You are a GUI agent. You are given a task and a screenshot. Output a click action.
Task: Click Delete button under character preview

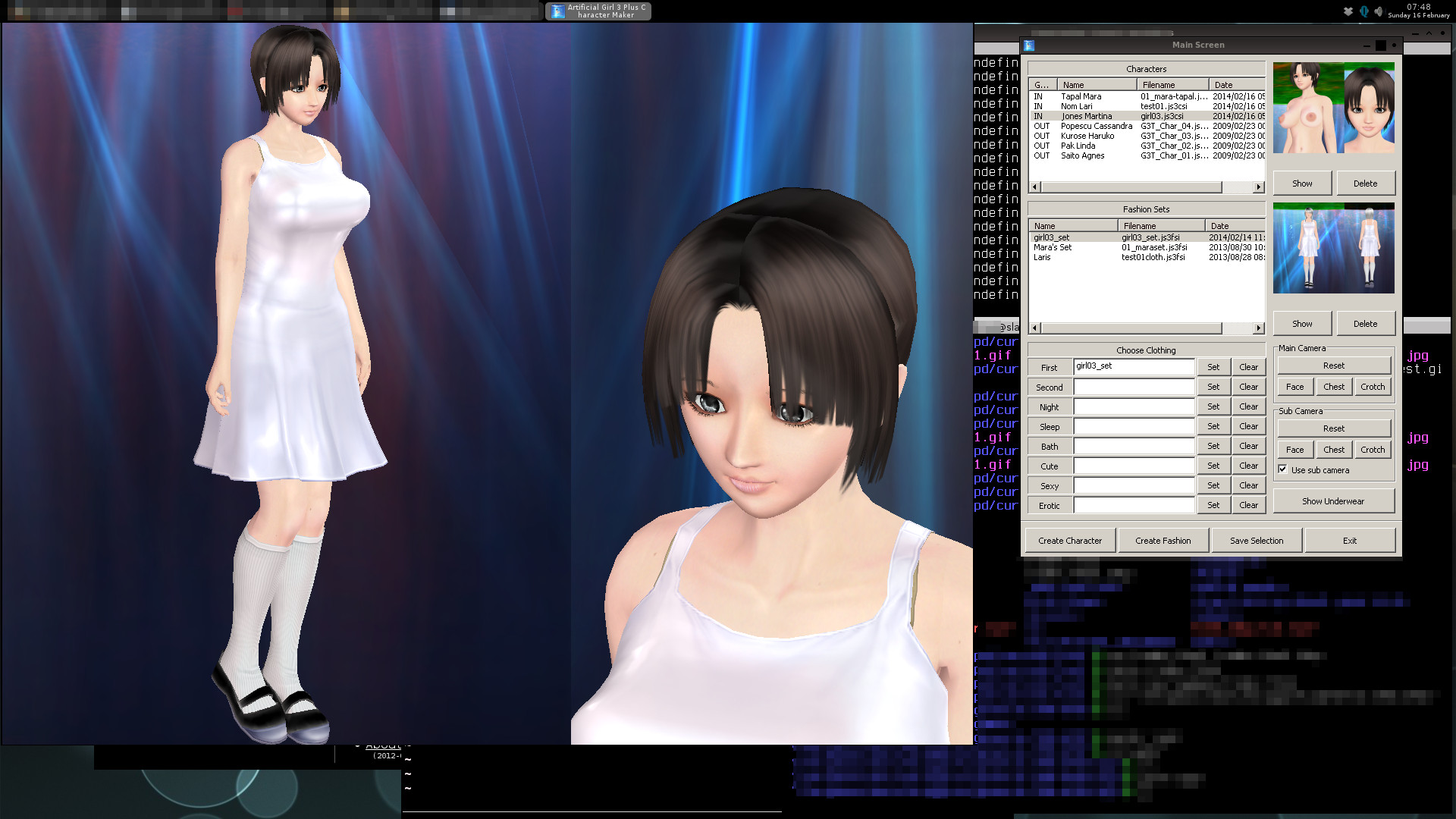coord(1365,184)
